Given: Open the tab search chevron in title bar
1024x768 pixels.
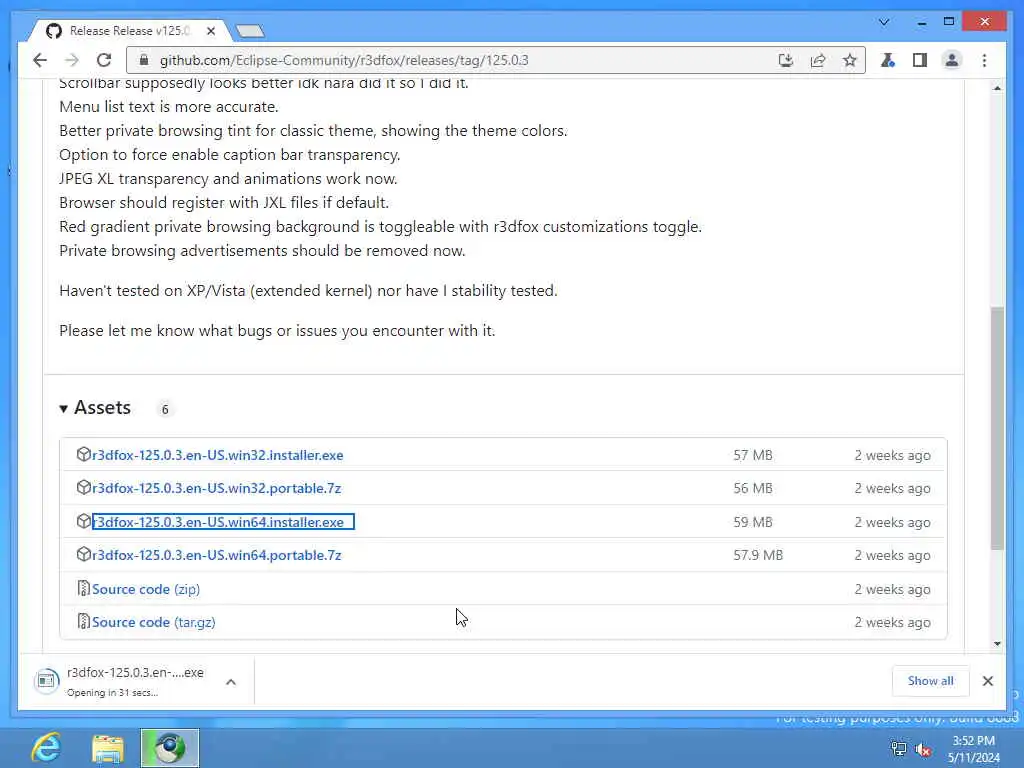Looking at the screenshot, I should click(x=884, y=22).
